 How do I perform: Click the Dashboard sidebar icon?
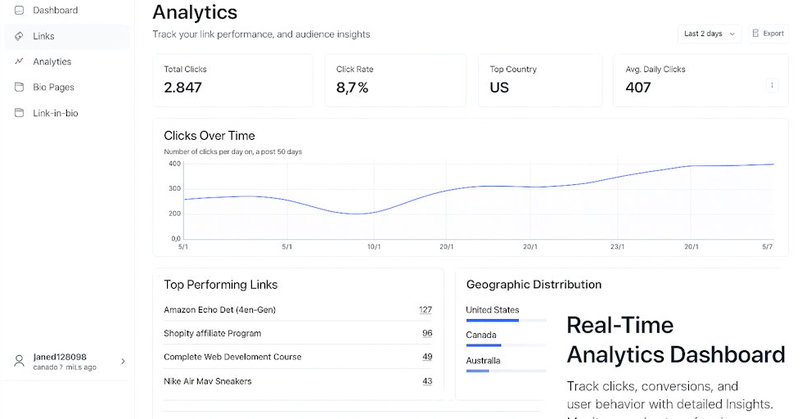(x=19, y=10)
